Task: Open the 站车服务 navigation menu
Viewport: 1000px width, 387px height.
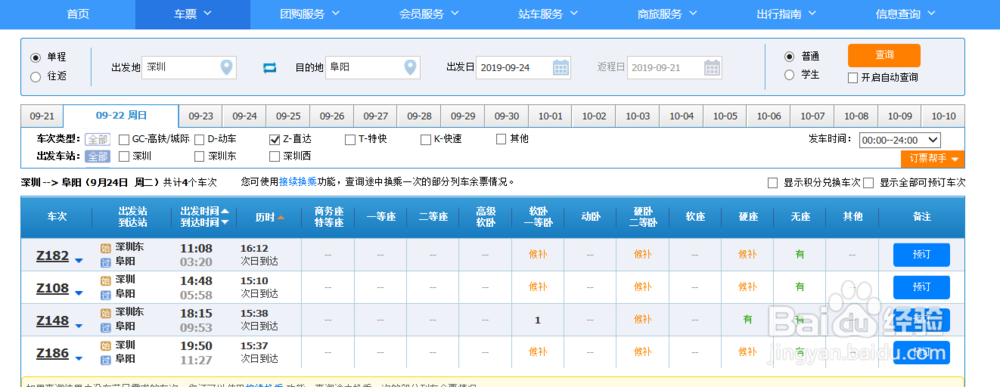Action: pos(548,14)
